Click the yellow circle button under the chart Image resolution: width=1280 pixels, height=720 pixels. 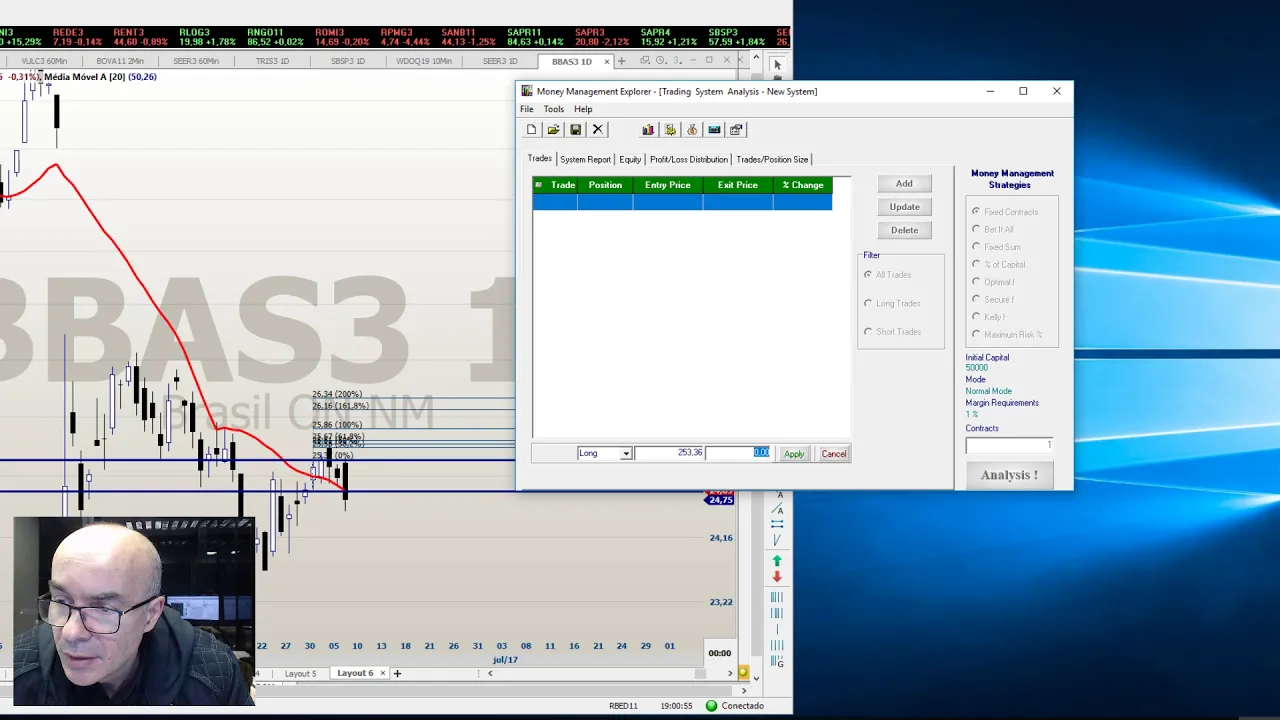tap(743, 673)
